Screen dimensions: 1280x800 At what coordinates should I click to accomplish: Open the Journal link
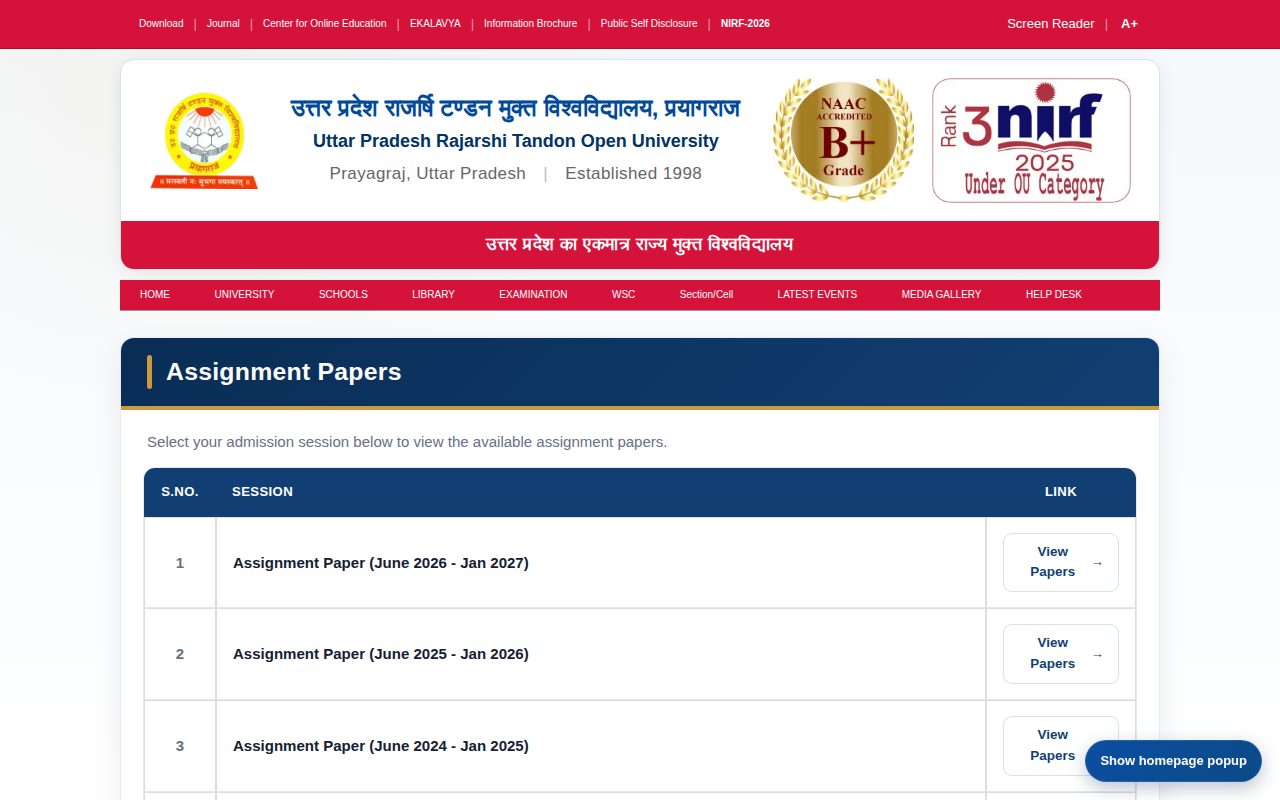223,23
